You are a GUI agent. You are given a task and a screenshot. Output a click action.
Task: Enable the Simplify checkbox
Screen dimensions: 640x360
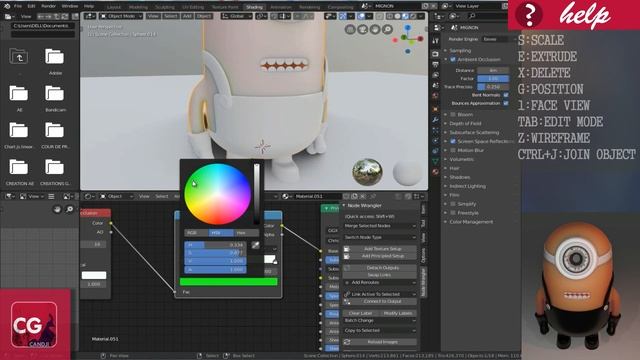[x=453, y=204]
